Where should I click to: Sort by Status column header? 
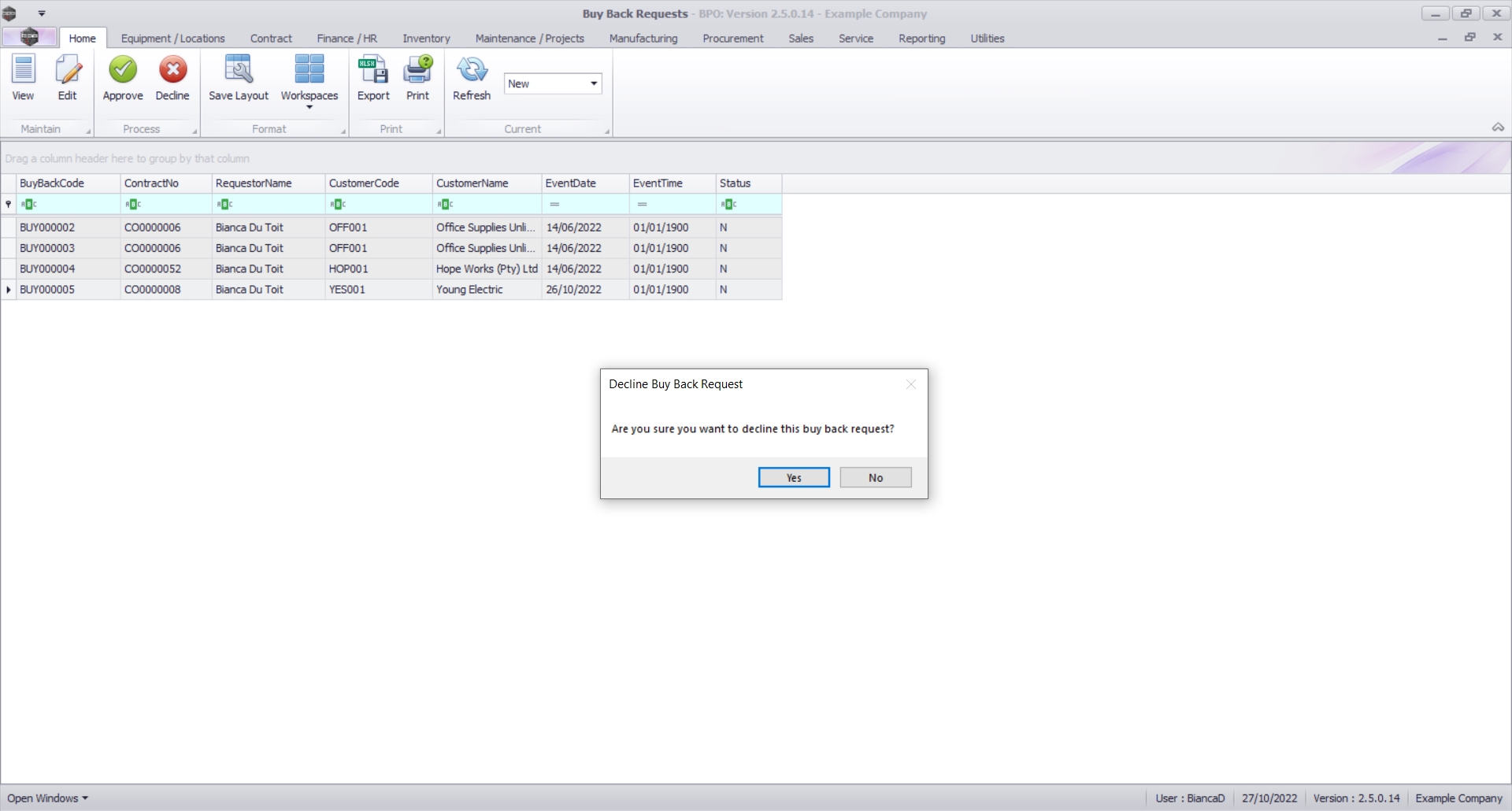(x=748, y=183)
